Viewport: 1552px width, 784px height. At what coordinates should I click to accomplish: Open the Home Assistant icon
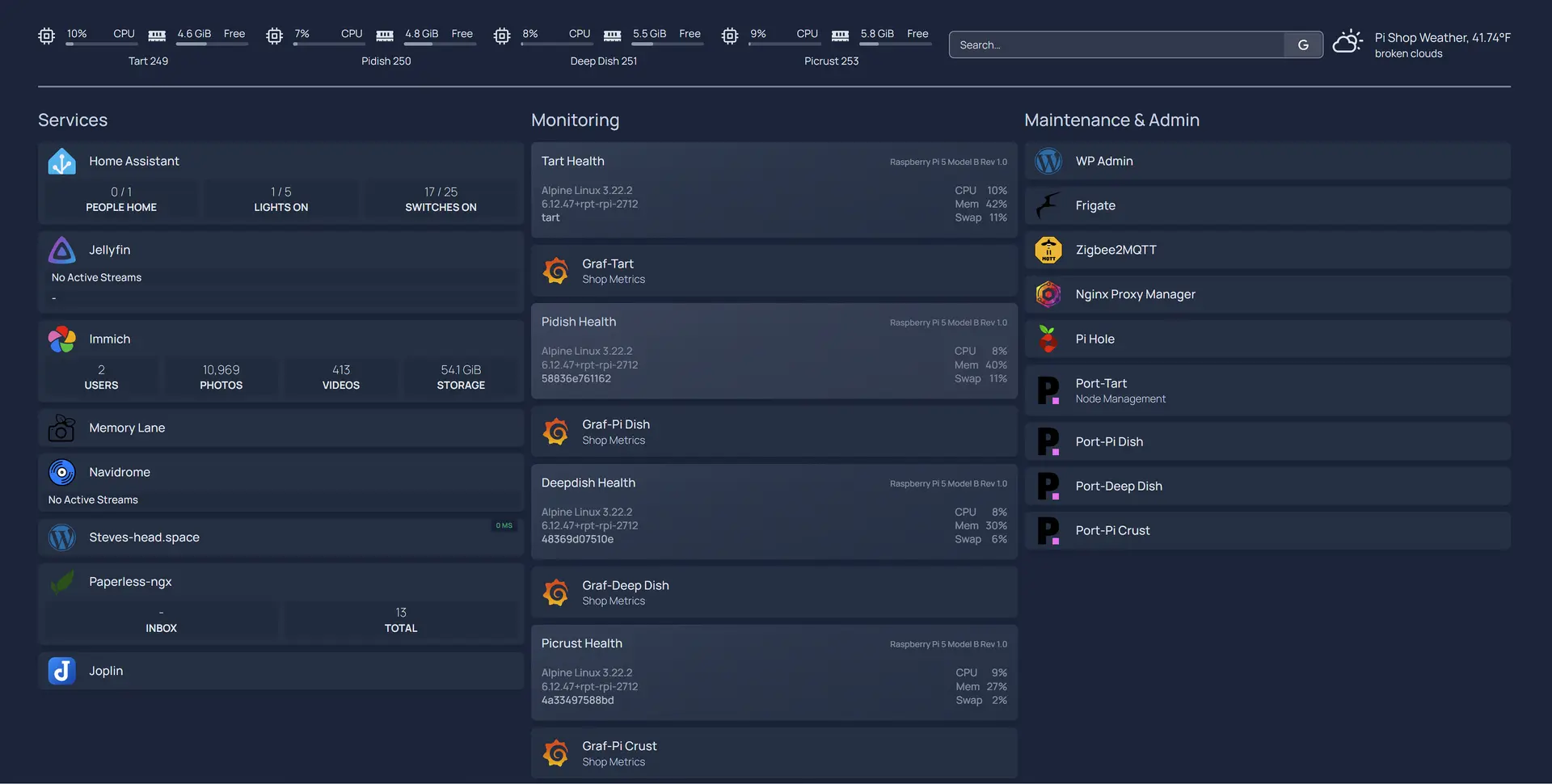[x=61, y=162]
